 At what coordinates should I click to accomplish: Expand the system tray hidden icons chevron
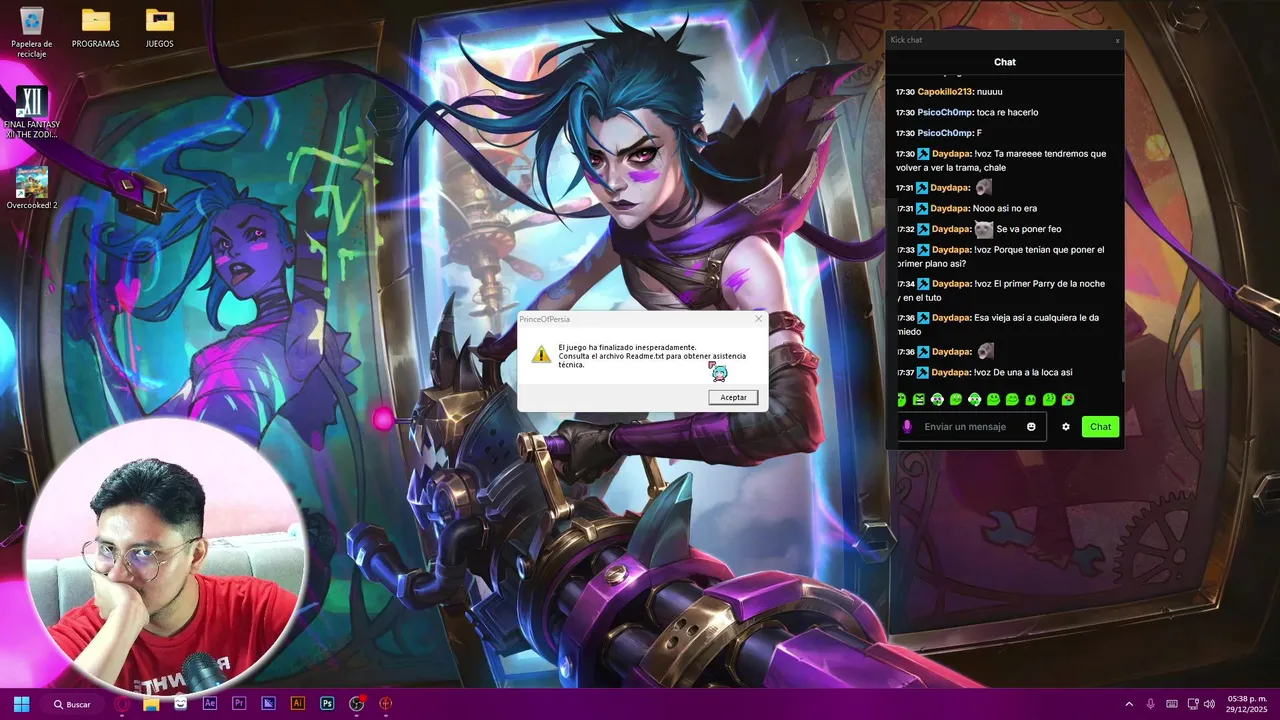point(1129,704)
